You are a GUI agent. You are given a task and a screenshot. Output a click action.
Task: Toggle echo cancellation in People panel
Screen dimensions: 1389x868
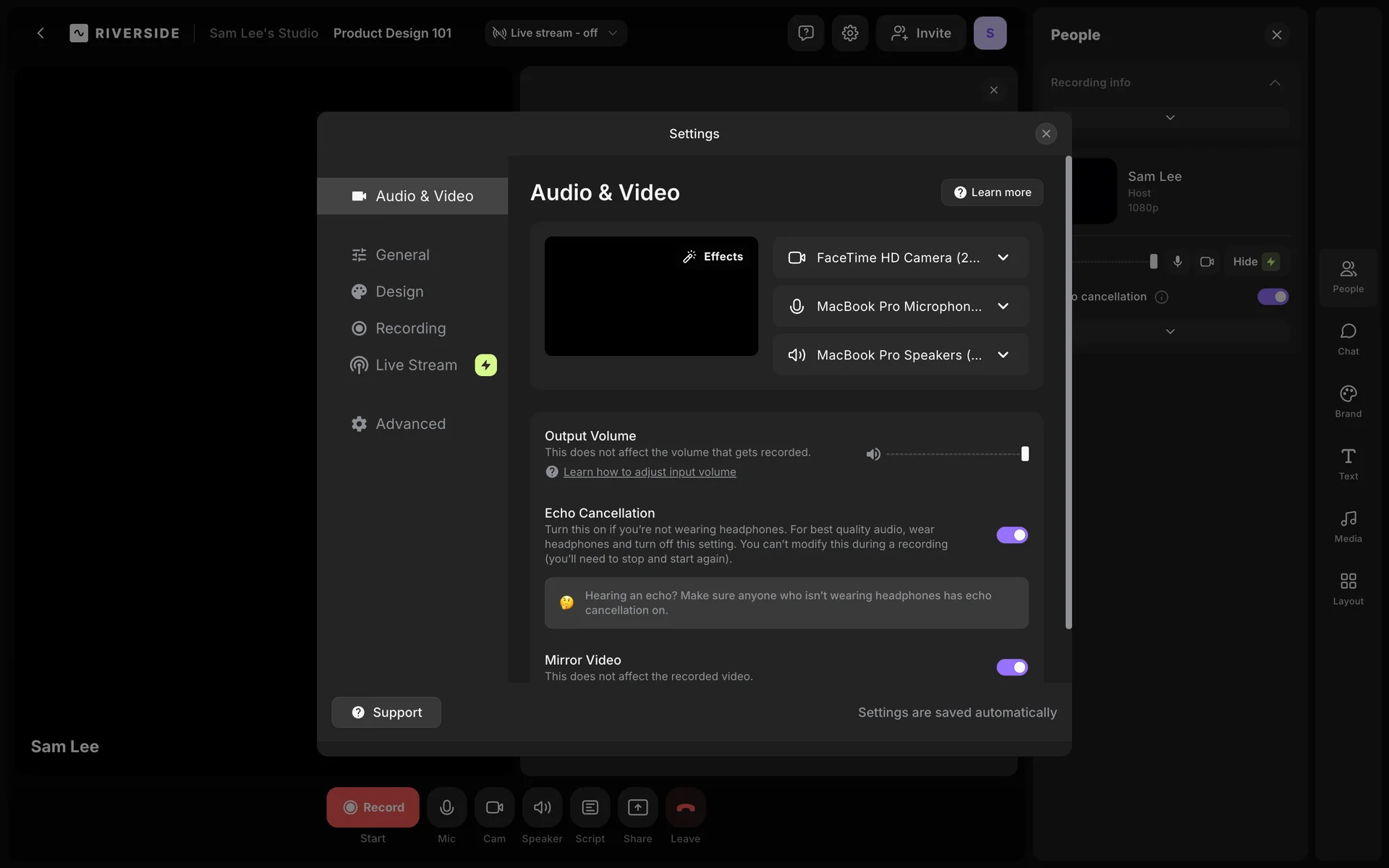(x=1273, y=297)
